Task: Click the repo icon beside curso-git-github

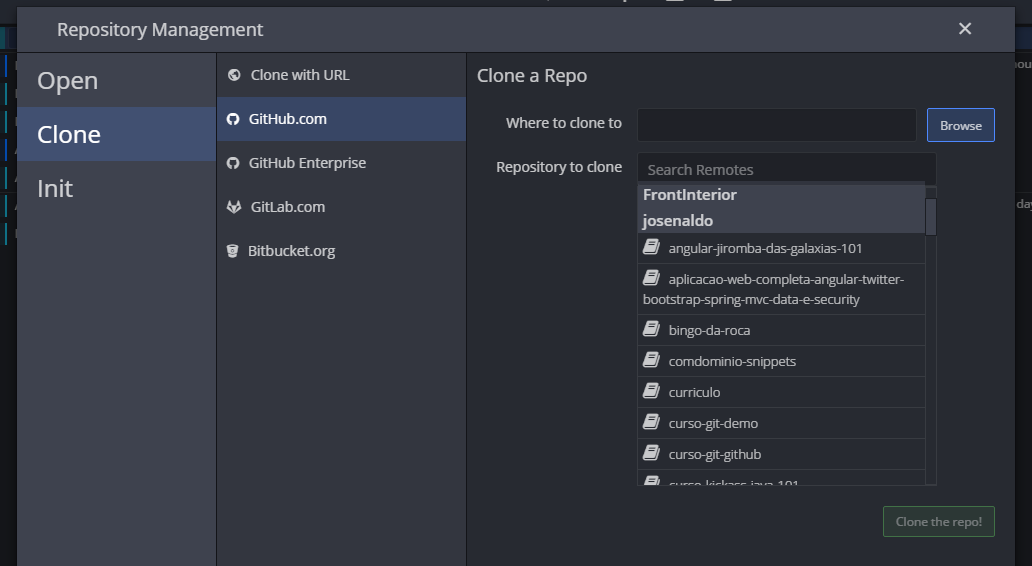Action: 651,452
